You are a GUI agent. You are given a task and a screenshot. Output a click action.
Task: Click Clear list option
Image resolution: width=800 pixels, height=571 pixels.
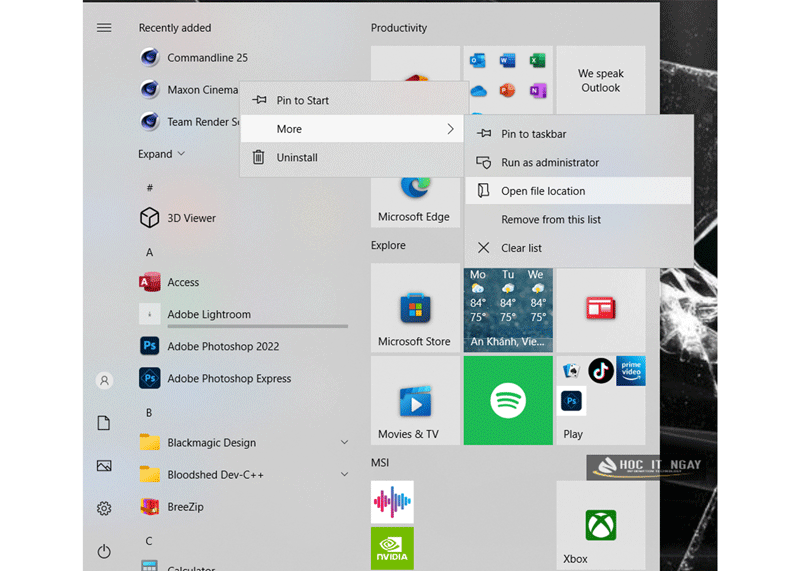click(579, 248)
